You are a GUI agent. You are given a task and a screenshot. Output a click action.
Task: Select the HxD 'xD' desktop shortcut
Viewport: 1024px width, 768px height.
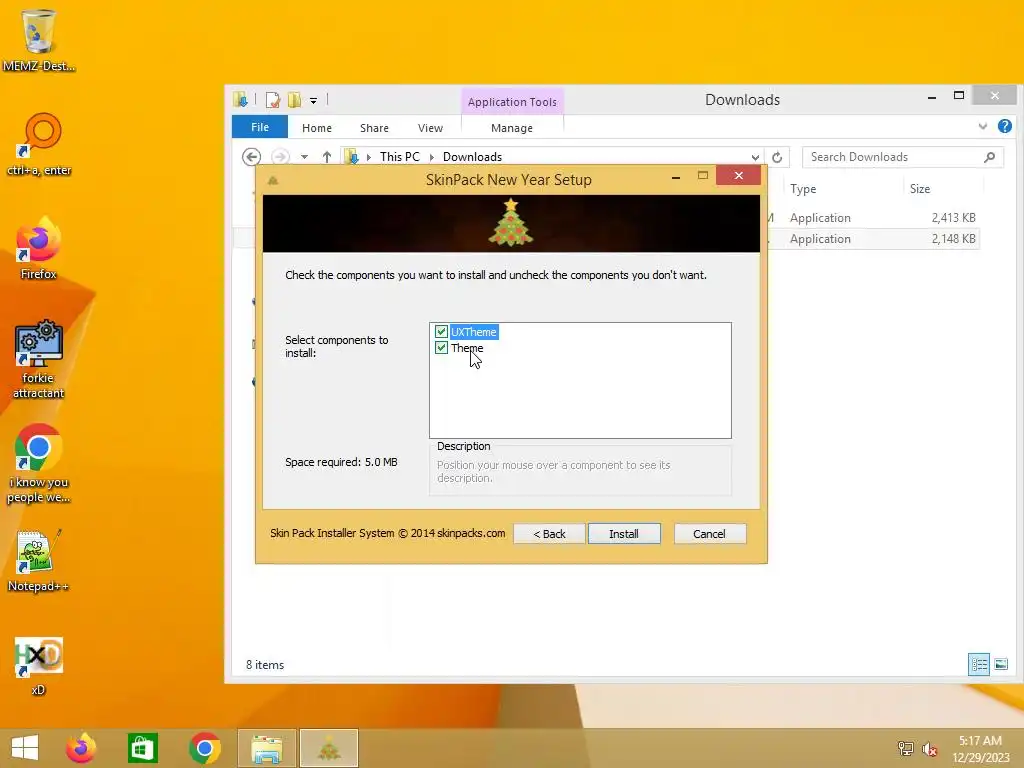pos(39,666)
